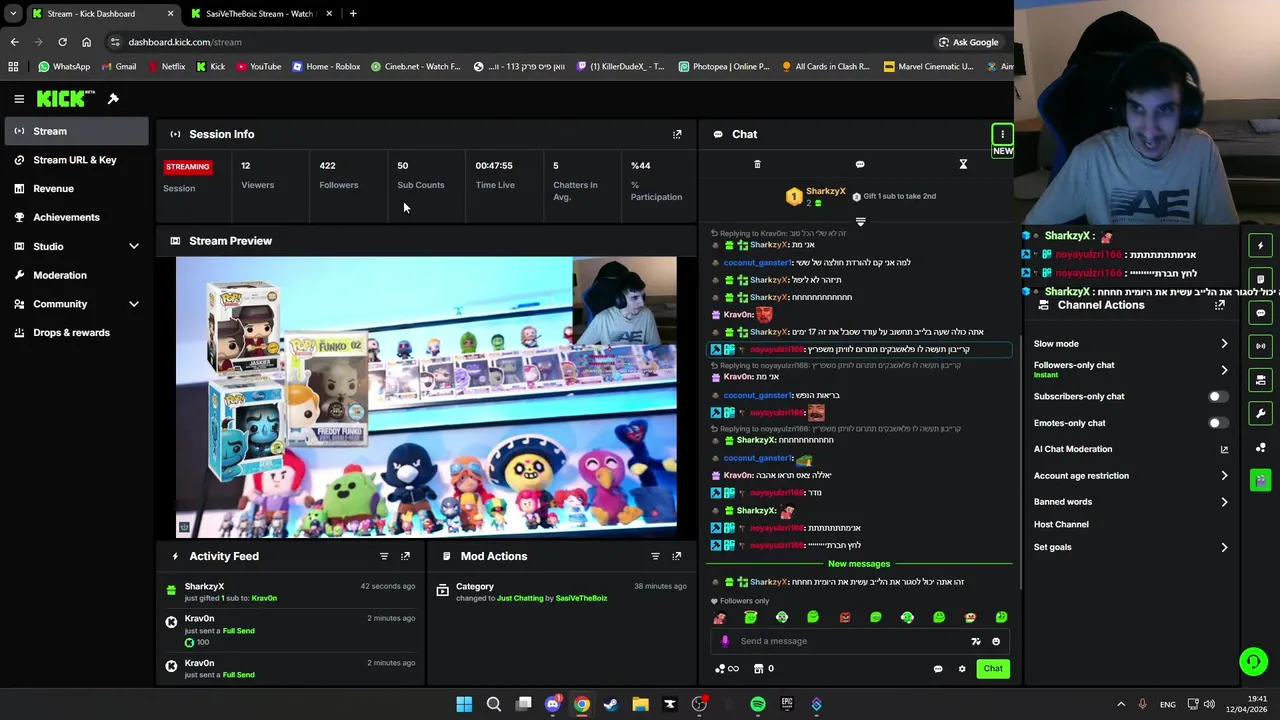Toggle Subscribers-only chat switch
Screen dimensions: 1280x720
pos(1216,397)
